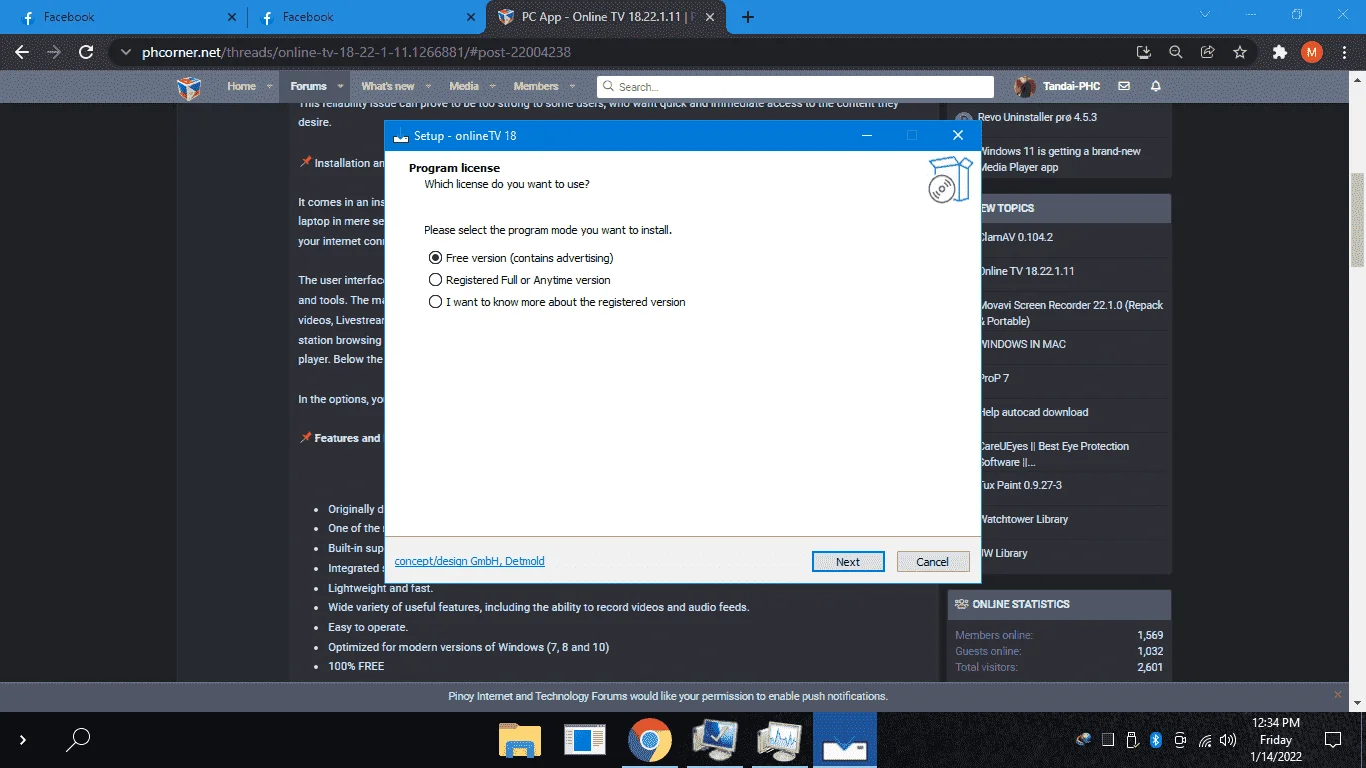Select the PC App - Online TV tab
This screenshot has height=768, width=1366.
(606, 17)
